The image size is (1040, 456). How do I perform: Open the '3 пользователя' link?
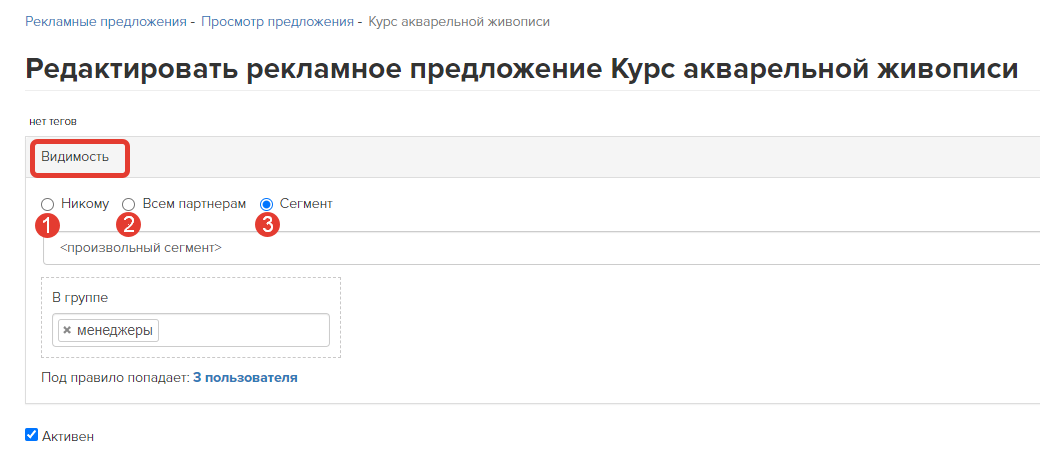(245, 378)
